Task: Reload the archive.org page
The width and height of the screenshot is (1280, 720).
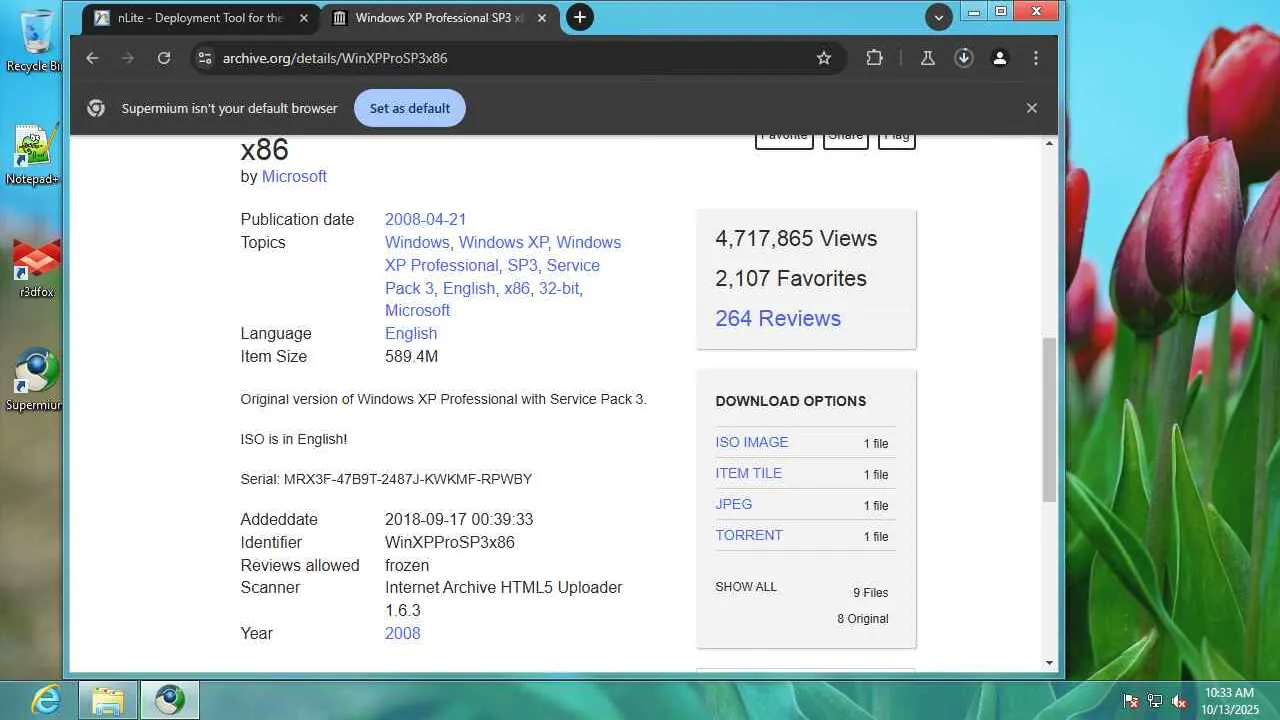Action: point(164,58)
